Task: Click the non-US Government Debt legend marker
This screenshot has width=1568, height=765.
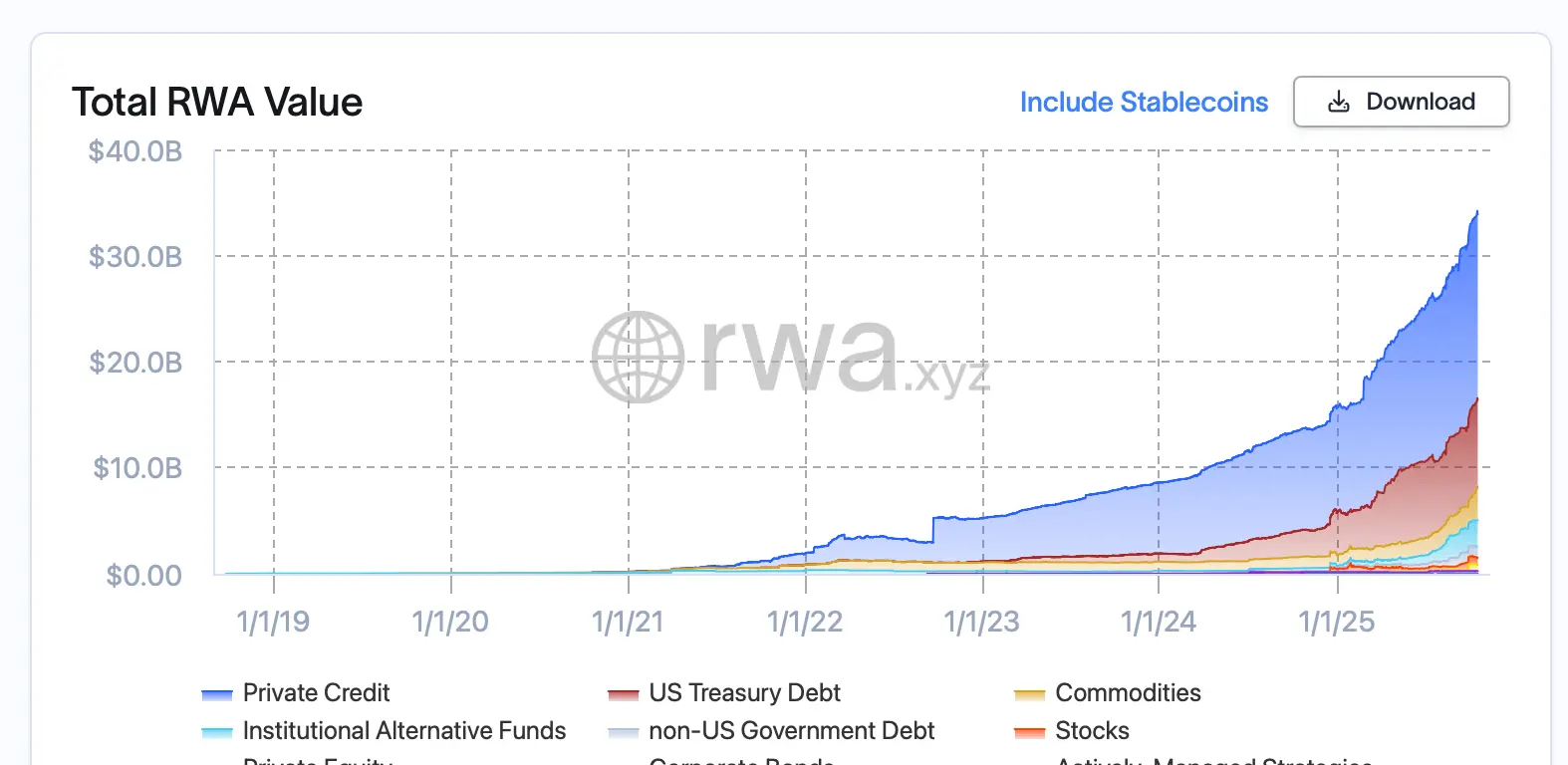Action: click(623, 732)
